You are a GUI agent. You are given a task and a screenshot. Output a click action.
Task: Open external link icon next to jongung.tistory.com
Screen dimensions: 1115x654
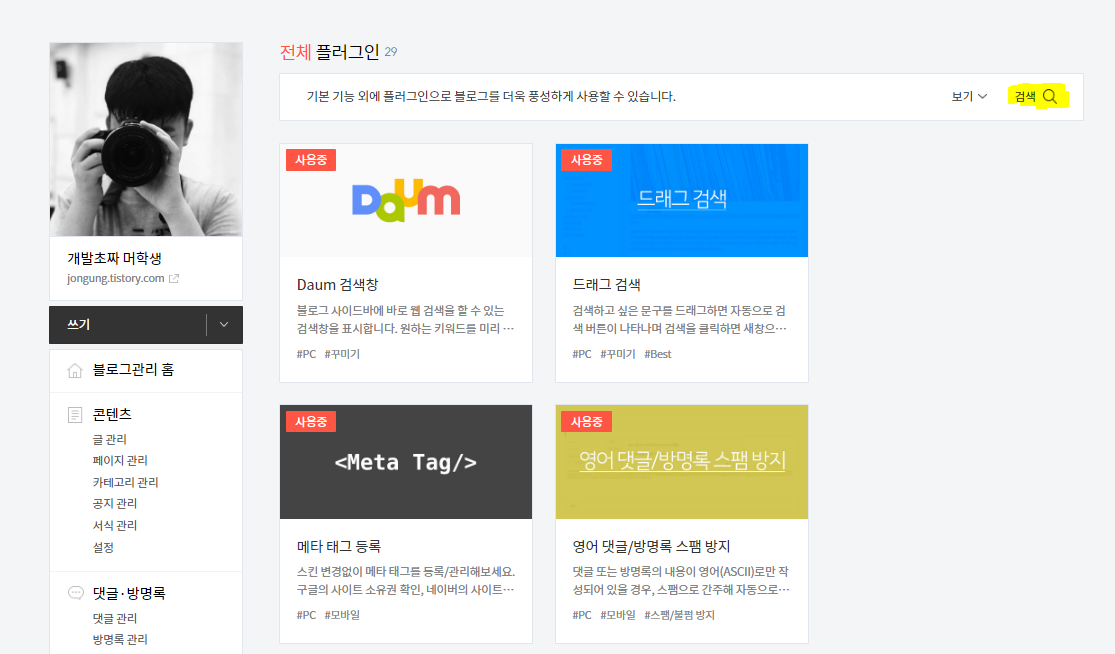174,279
